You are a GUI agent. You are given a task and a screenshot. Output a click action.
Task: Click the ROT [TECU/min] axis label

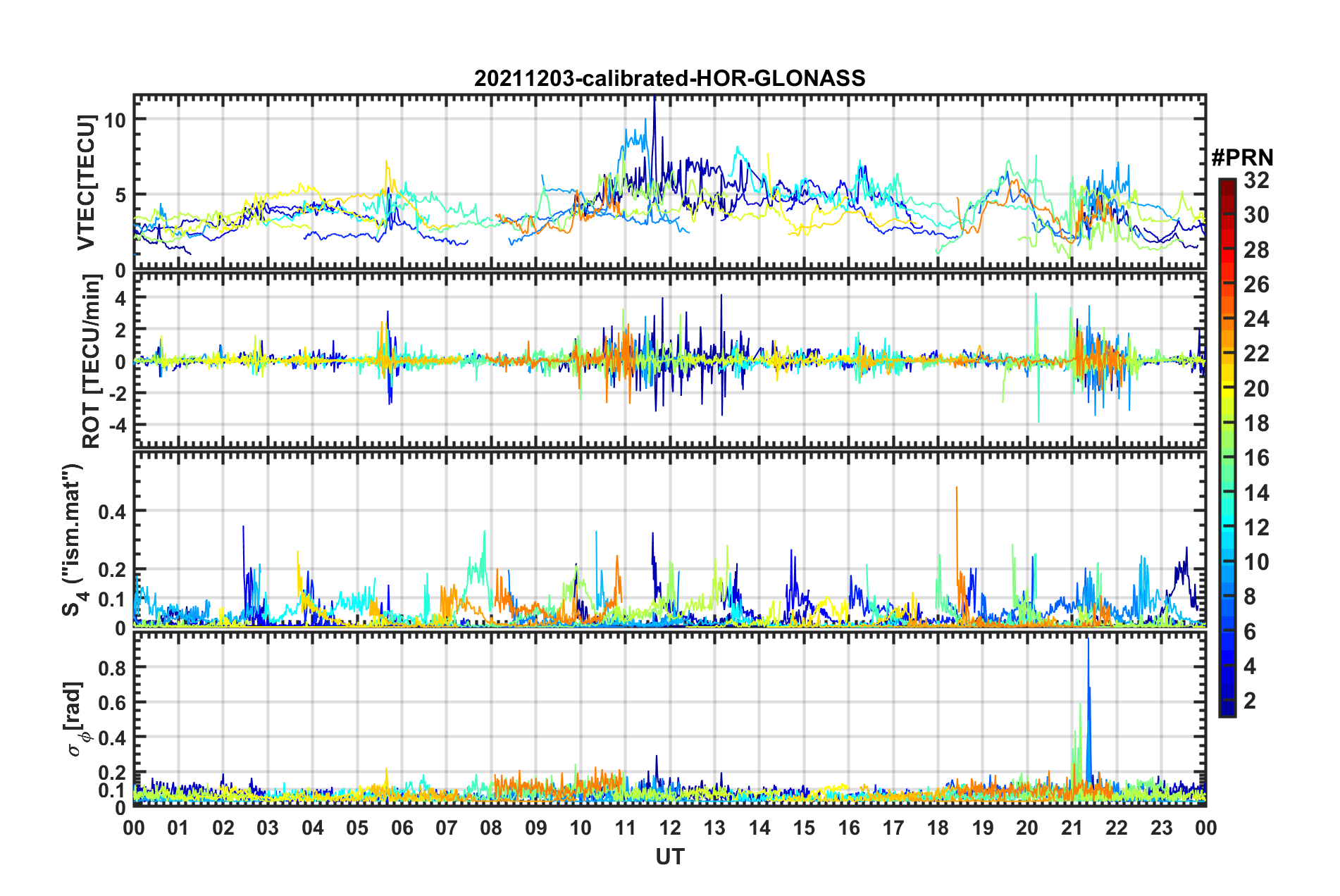[91, 361]
